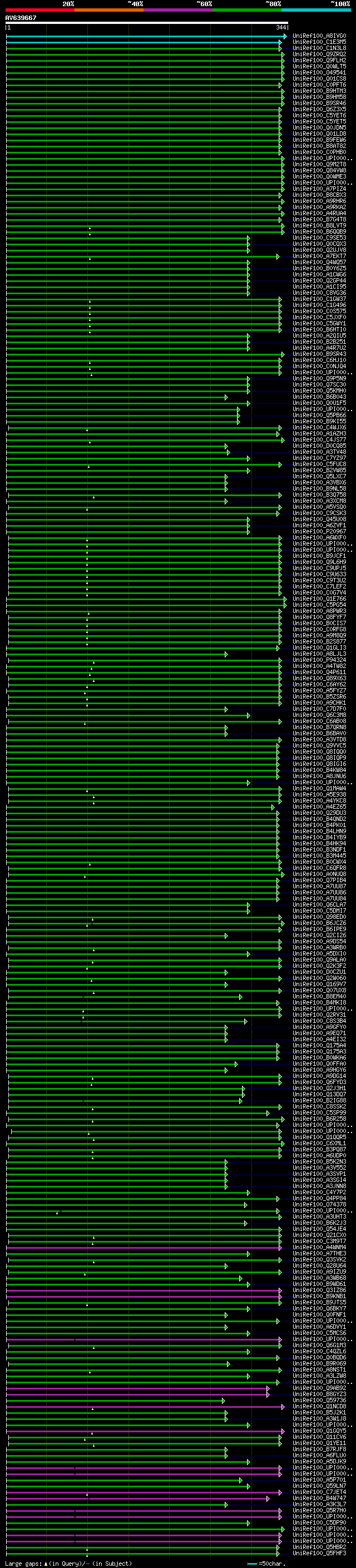Select hit UniRef100_B9HM58
Viewport: 356px width, 1568px height.
click(319, 97)
